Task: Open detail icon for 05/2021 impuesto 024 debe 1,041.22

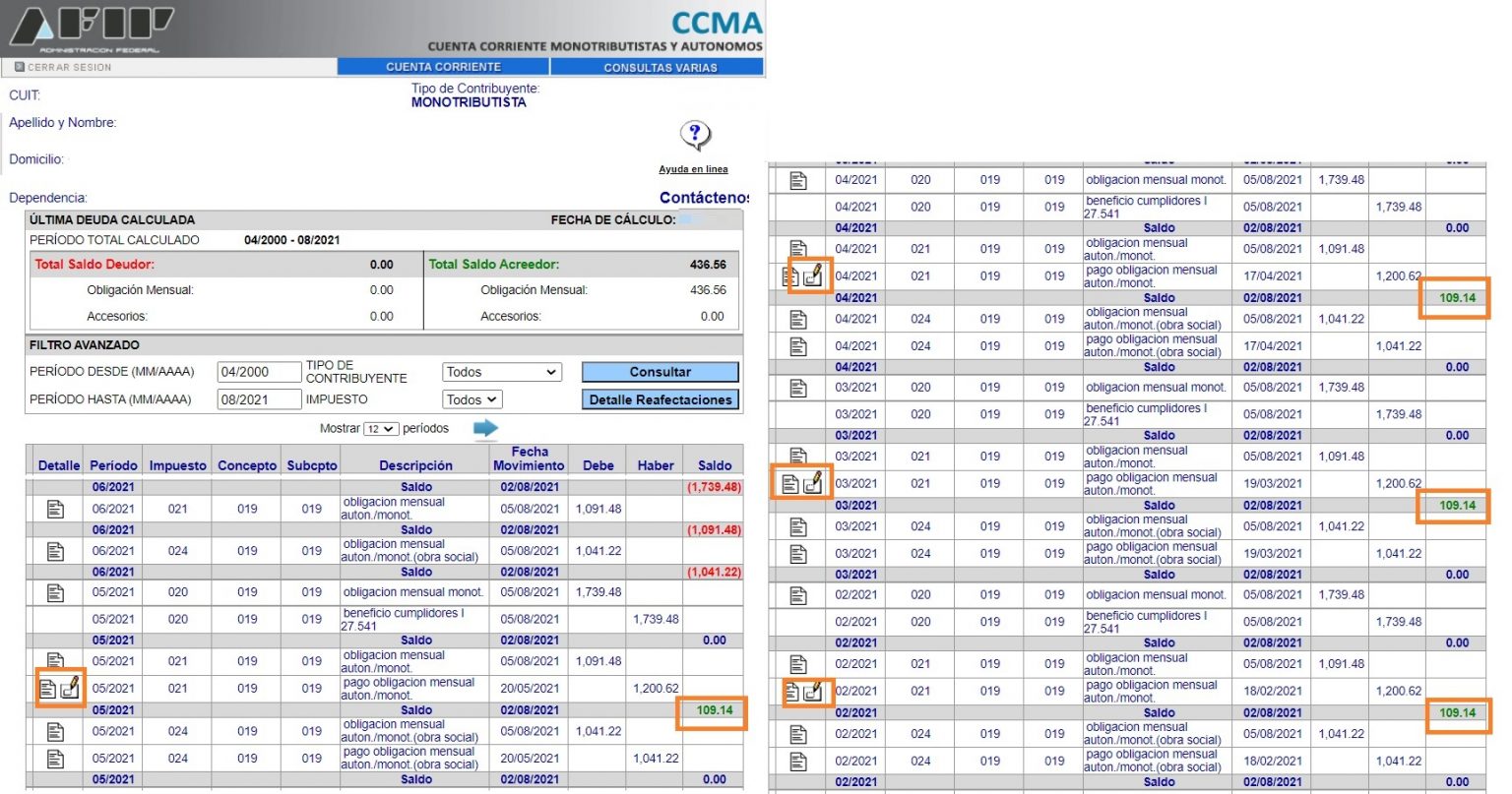Action: click(55, 731)
